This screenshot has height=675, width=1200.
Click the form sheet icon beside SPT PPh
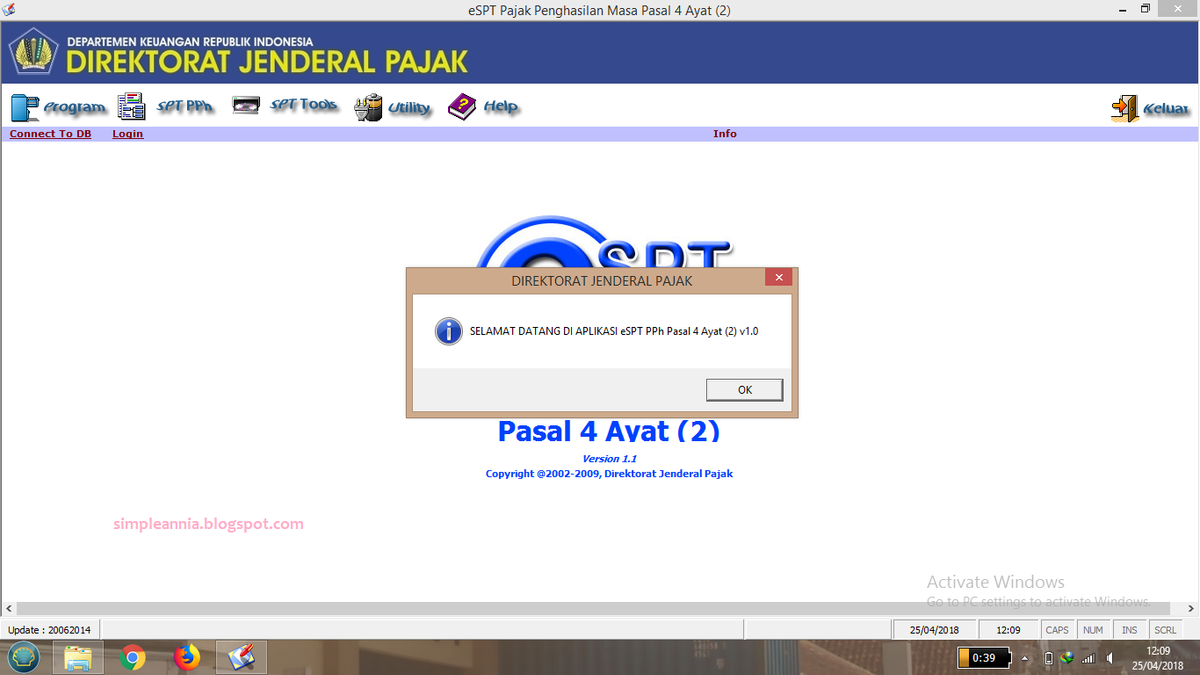point(131,107)
